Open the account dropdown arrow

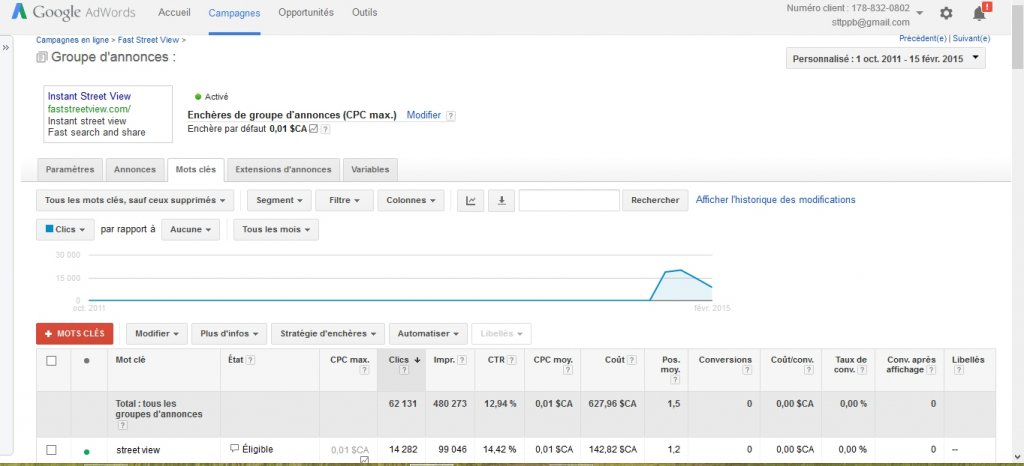(x=920, y=13)
